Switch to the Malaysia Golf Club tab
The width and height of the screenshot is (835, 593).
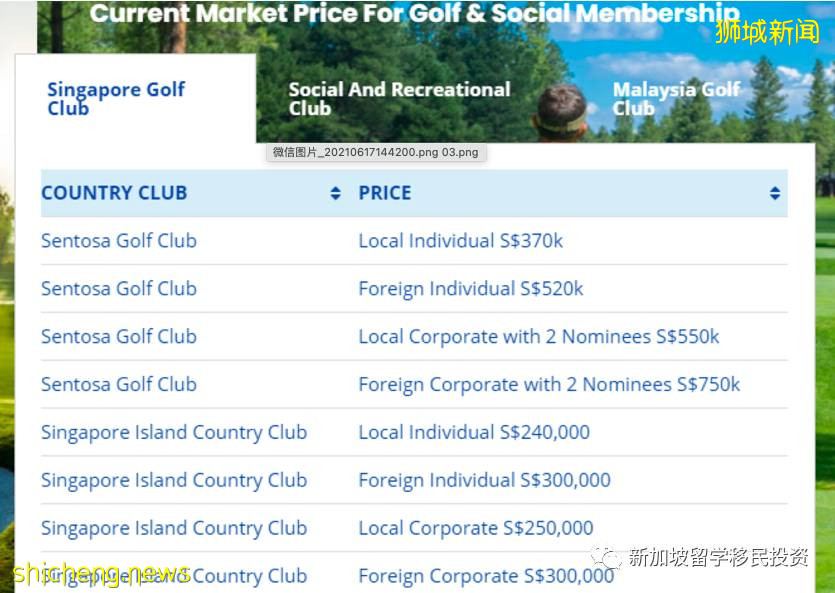click(676, 99)
